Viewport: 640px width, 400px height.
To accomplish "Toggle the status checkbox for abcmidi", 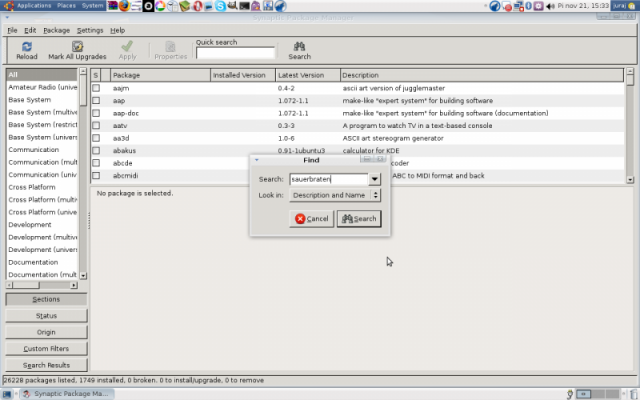I will point(96,176).
